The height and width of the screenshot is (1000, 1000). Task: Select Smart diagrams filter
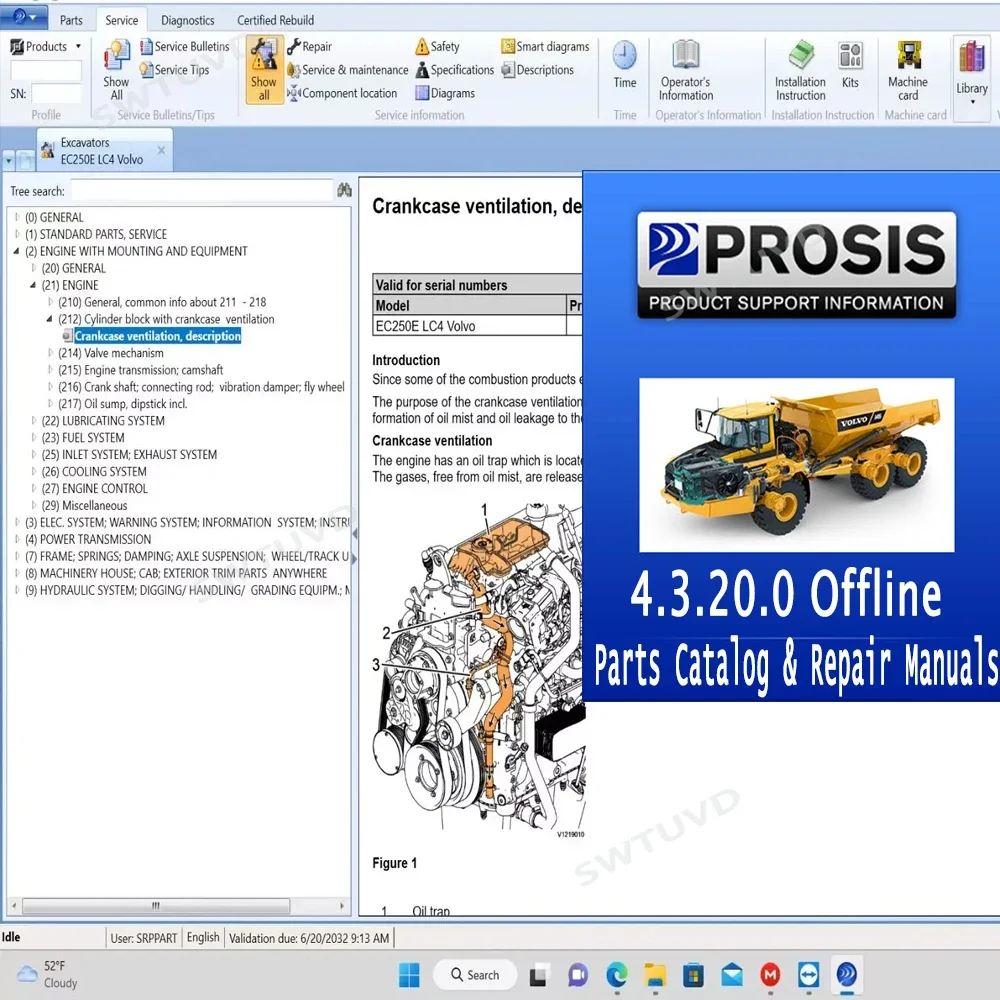pyautogui.click(x=545, y=47)
